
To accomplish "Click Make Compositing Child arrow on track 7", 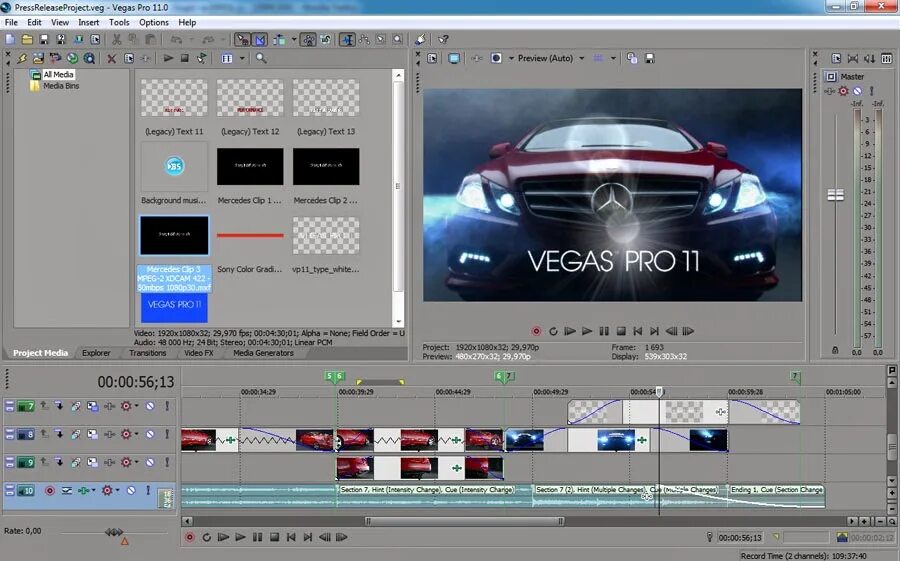I will [x=59, y=406].
